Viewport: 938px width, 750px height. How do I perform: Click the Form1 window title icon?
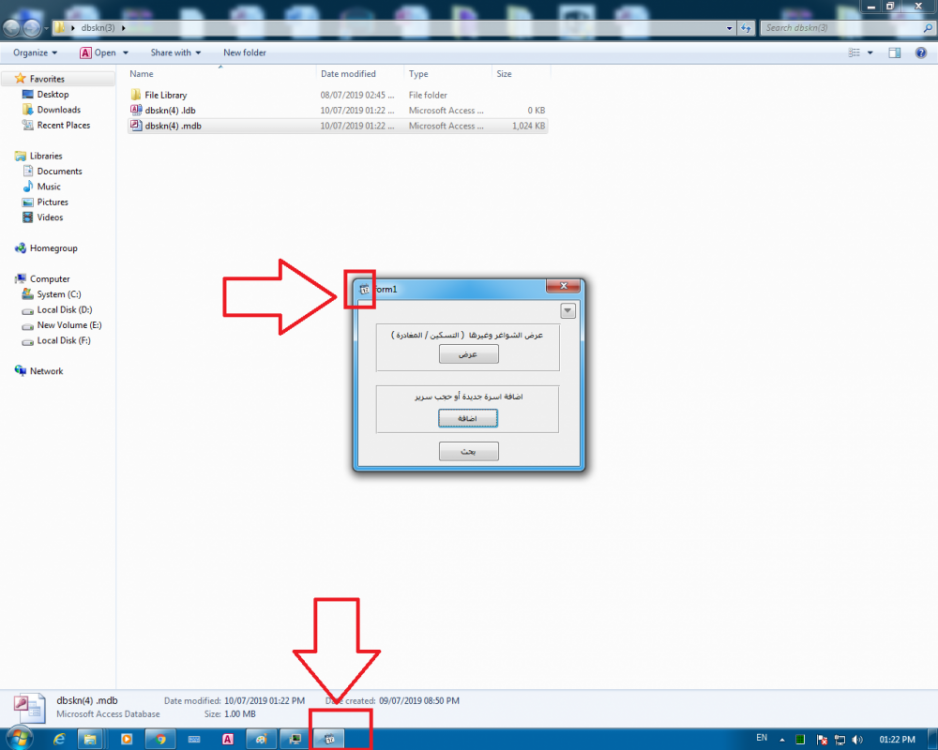click(x=364, y=289)
